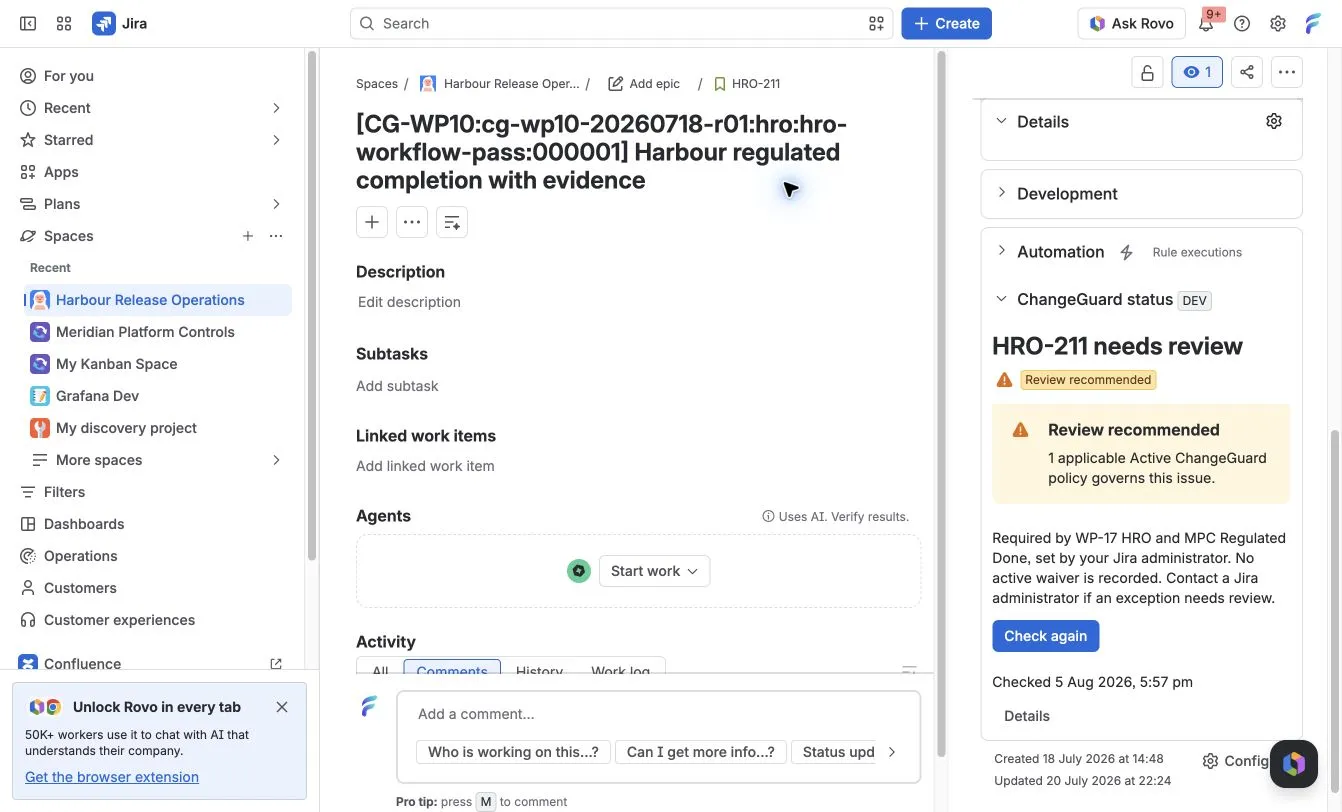The height and width of the screenshot is (812, 1342).
Task: Click the plus button under the issue title
Action: pyautogui.click(x=372, y=222)
